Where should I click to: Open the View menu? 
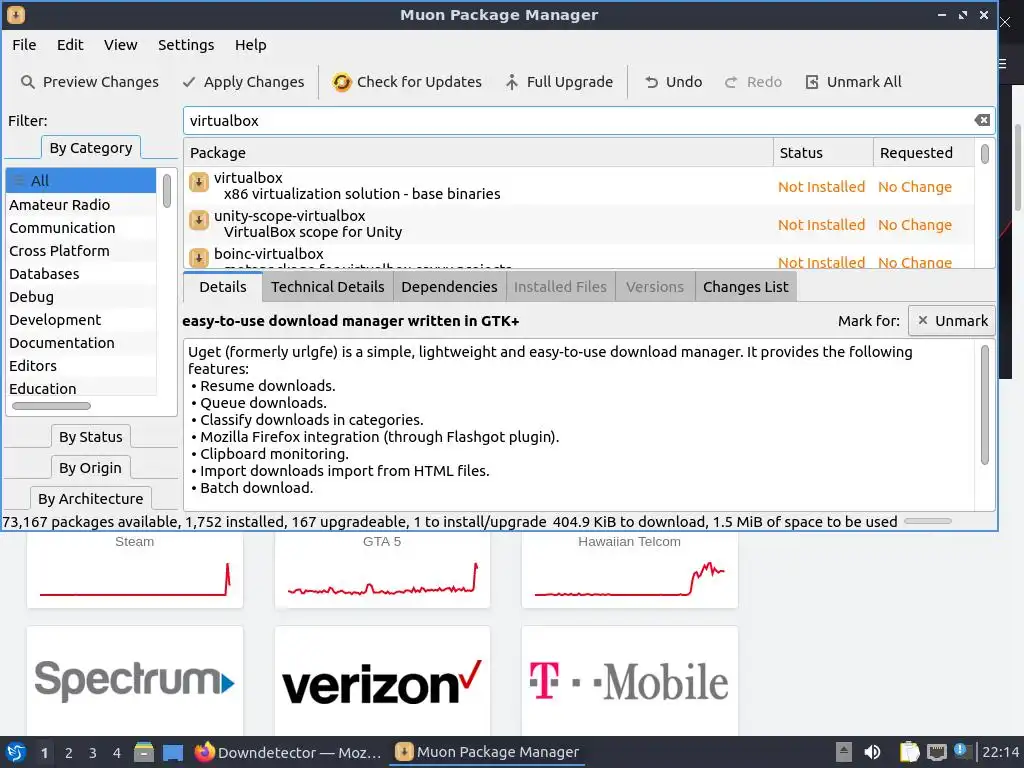[x=120, y=45]
